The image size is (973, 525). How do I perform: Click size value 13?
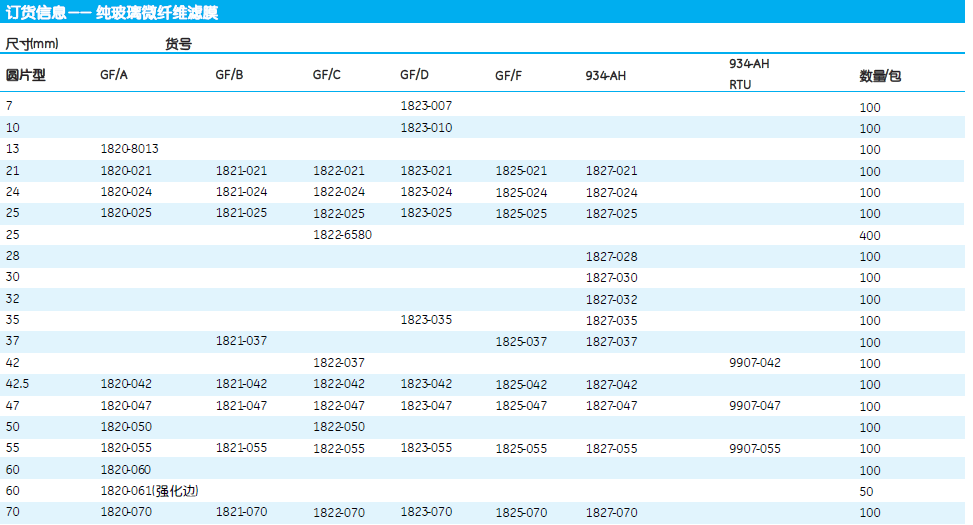12,149
